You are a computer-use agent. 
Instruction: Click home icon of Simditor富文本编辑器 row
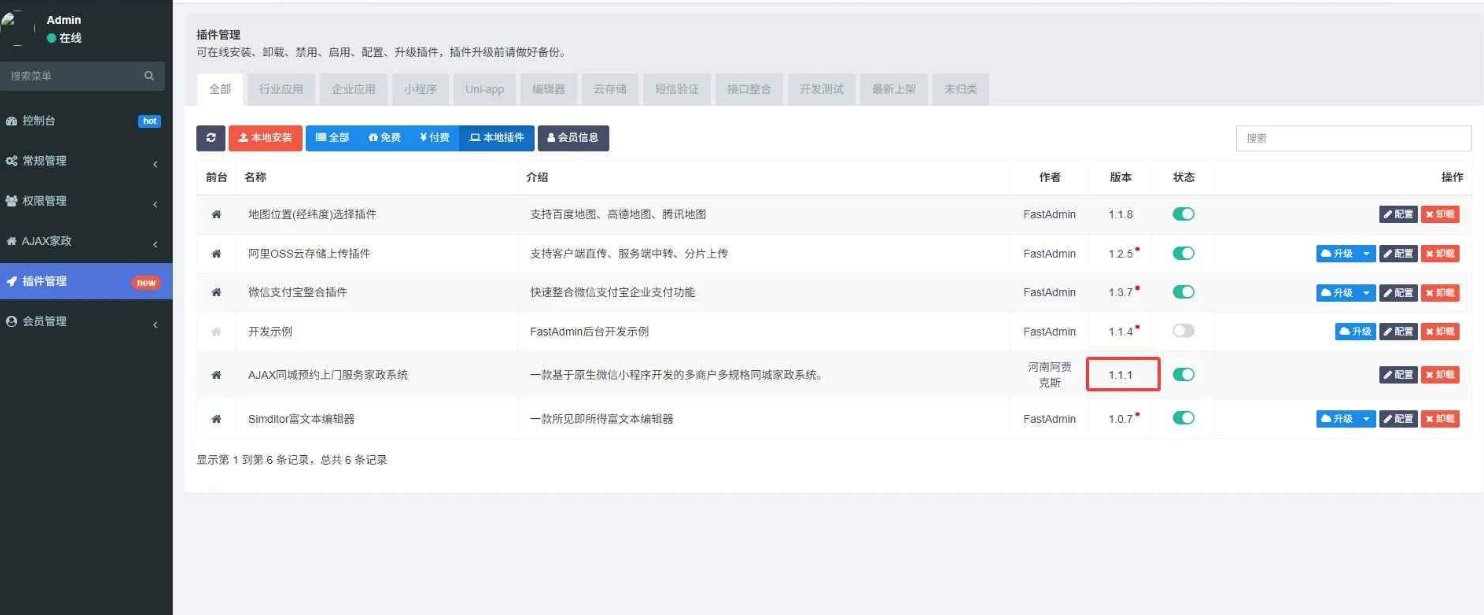(x=216, y=419)
